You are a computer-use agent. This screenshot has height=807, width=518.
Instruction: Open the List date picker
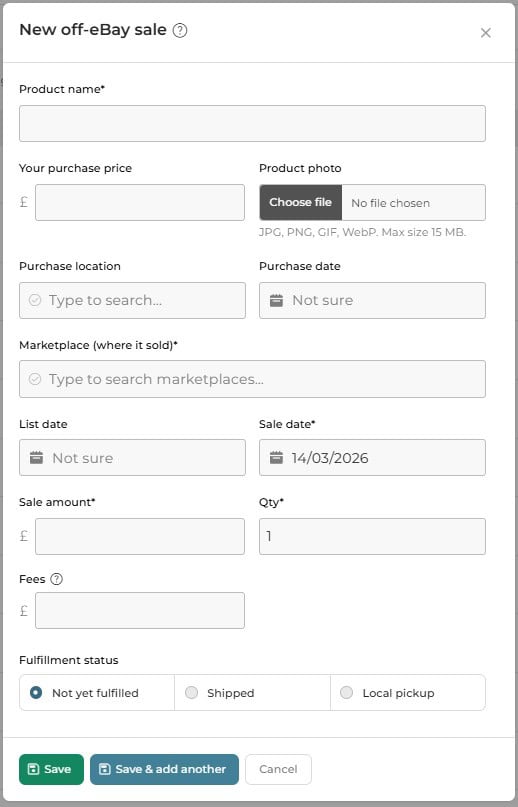coord(132,458)
